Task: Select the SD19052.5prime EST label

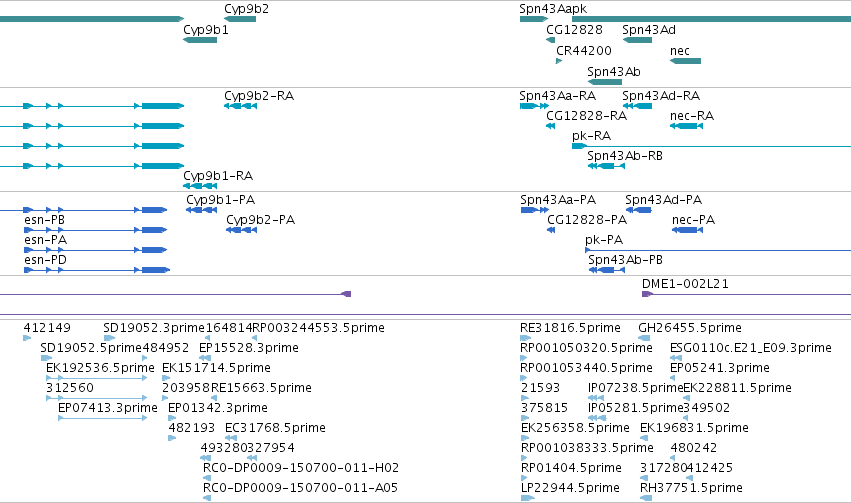Action: pos(91,348)
